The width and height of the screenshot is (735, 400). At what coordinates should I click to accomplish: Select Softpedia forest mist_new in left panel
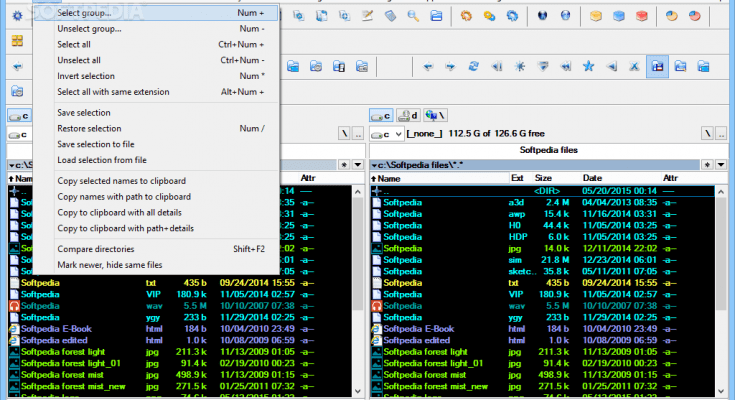[x=180, y=386]
